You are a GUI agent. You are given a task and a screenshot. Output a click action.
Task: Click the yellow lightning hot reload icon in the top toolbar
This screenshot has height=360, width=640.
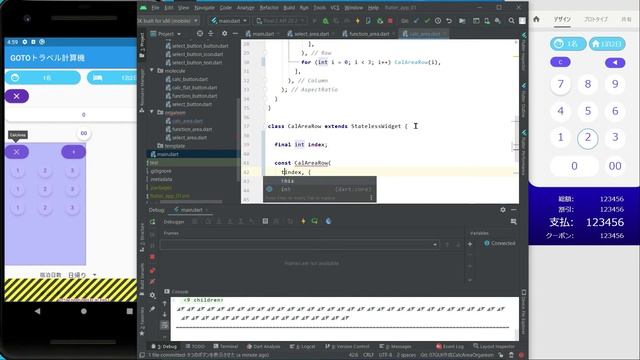click(358, 21)
